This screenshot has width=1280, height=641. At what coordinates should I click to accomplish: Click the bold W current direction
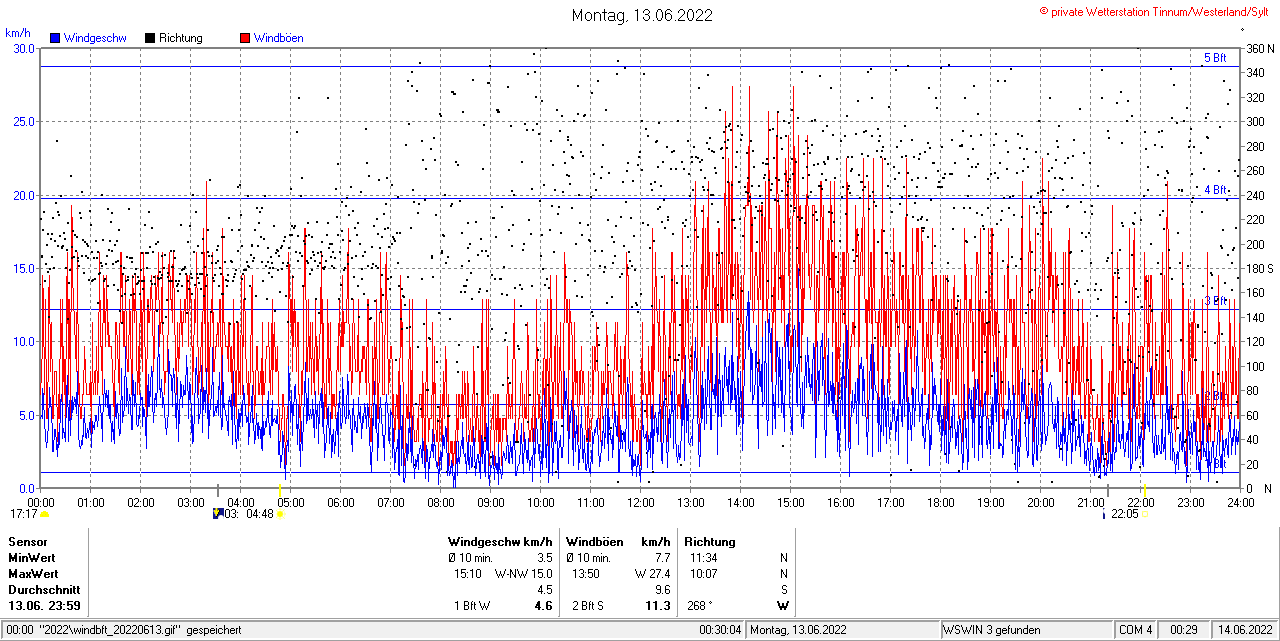783,606
